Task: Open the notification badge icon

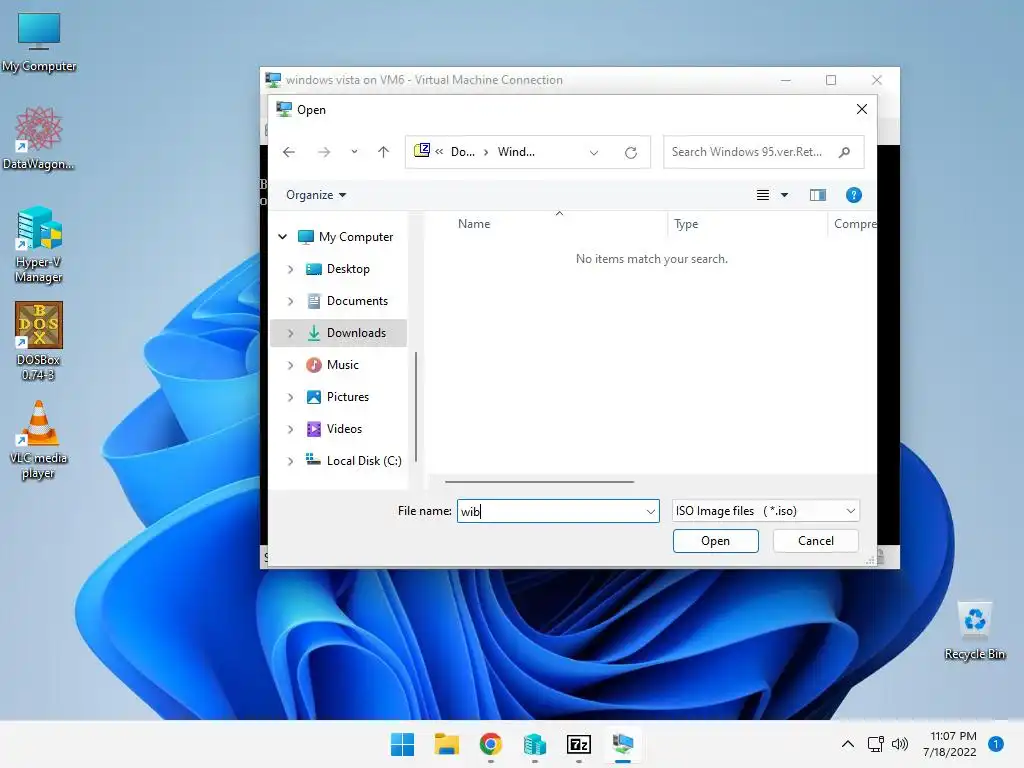Action: pos(996,744)
